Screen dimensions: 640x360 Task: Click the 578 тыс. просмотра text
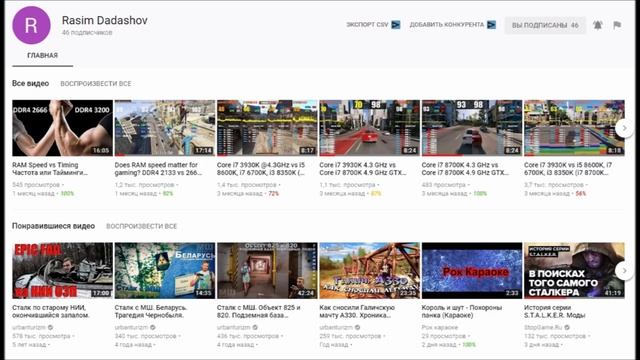pos(42,336)
